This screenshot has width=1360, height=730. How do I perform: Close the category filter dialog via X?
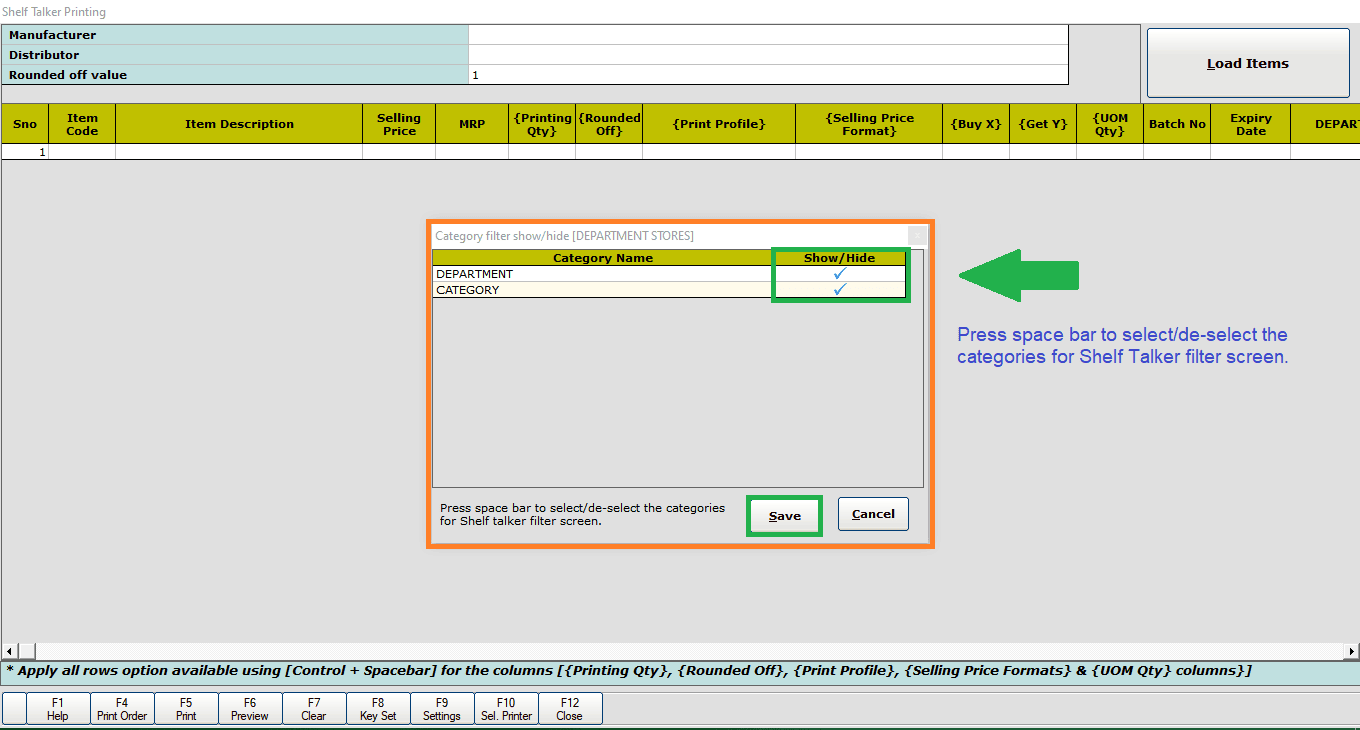pyautogui.click(x=917, y=236)
